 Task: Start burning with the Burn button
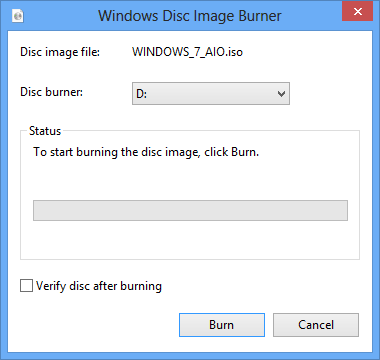click(222, 325)
